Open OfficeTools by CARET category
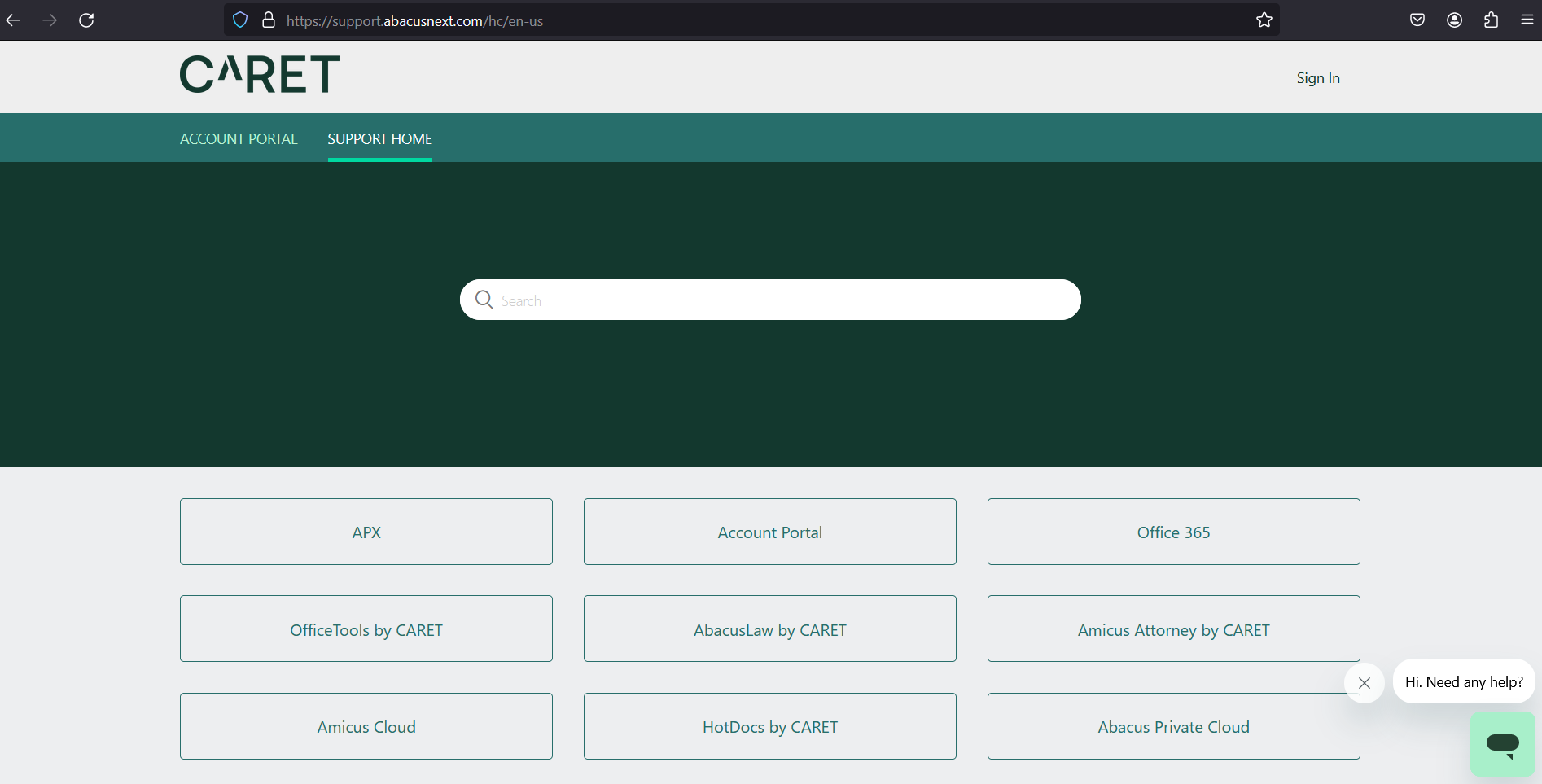This screenshot has width=1542, height=784. pyautogui.click(x=366, y=629)
